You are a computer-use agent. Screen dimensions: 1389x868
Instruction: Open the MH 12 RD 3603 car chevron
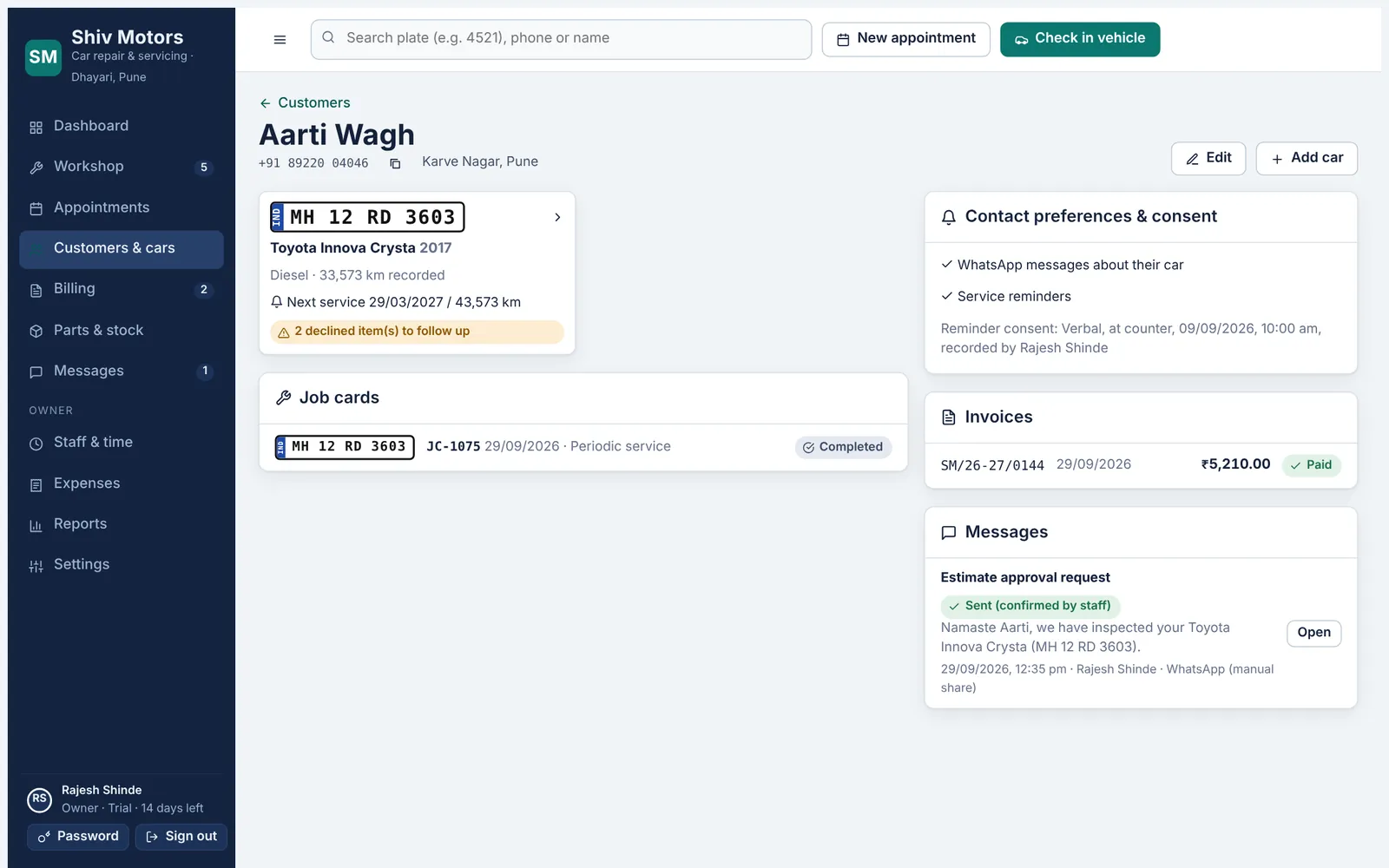557,217
